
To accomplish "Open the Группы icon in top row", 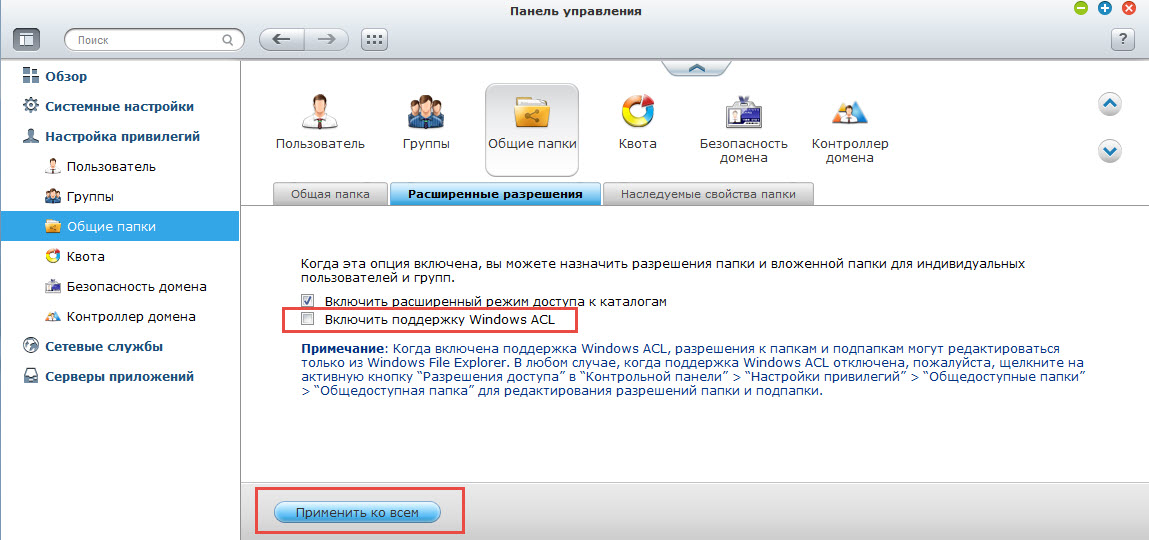I will pyautogui.click(x=426, y=122).
